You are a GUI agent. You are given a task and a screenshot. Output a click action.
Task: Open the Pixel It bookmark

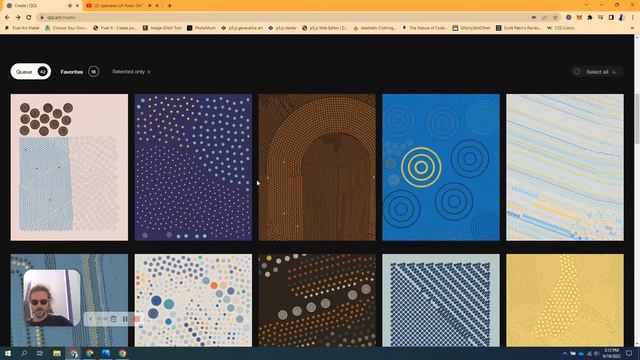pos(115,28)
